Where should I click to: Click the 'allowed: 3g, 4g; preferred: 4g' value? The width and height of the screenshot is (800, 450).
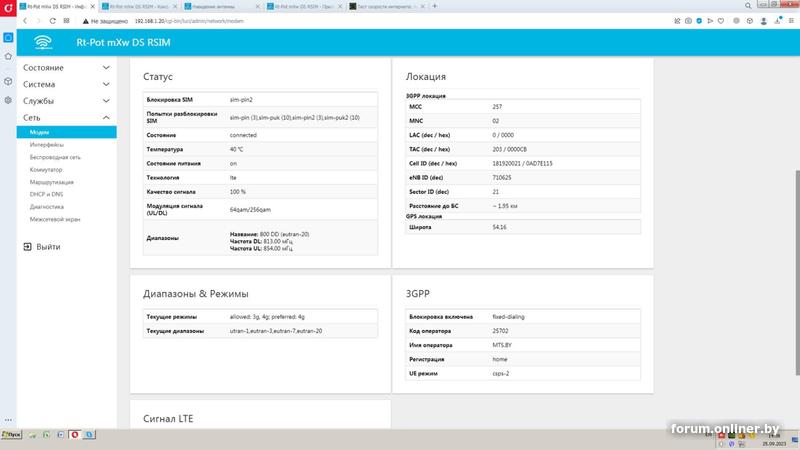point(267,317)
